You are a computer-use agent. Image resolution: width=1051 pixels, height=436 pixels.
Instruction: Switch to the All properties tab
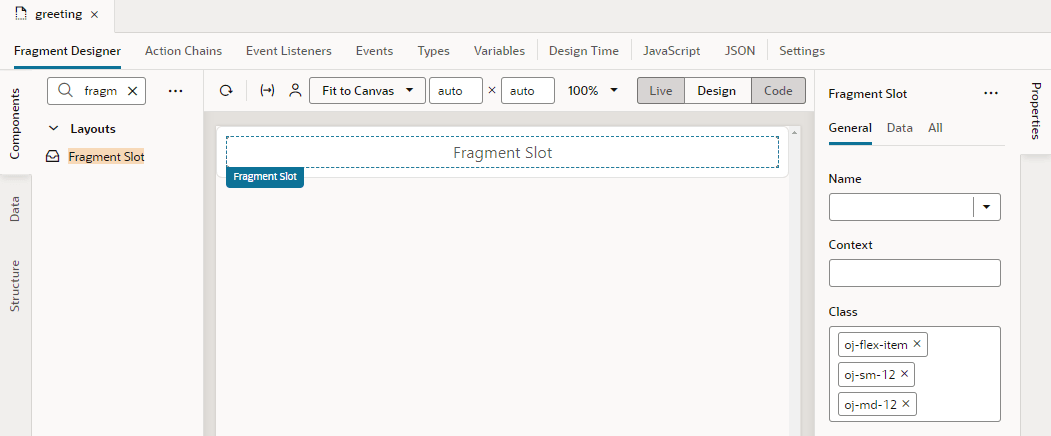[x=935, y=127]
